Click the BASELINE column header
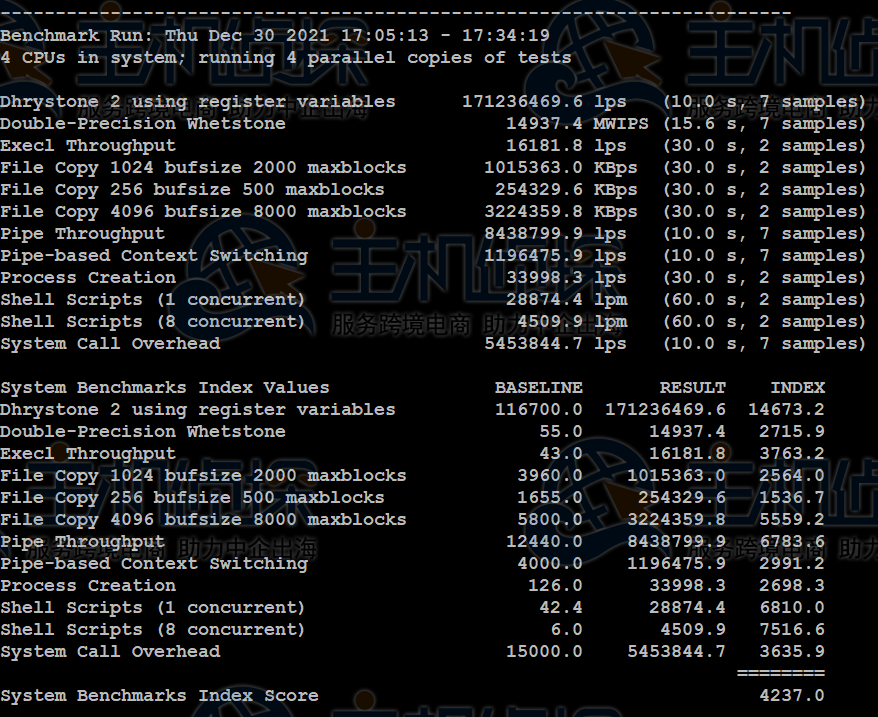This screenshot has width=878, height=717. [x=539, y=387]
